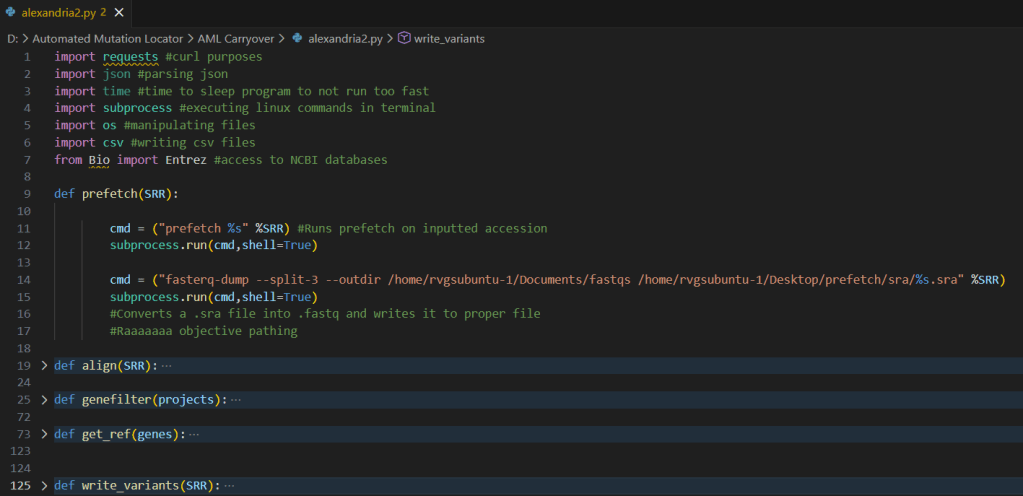The image size is (1023, 496).
Task: Click the ellipsis after def align(SRR):
Action: pos(167,366)
